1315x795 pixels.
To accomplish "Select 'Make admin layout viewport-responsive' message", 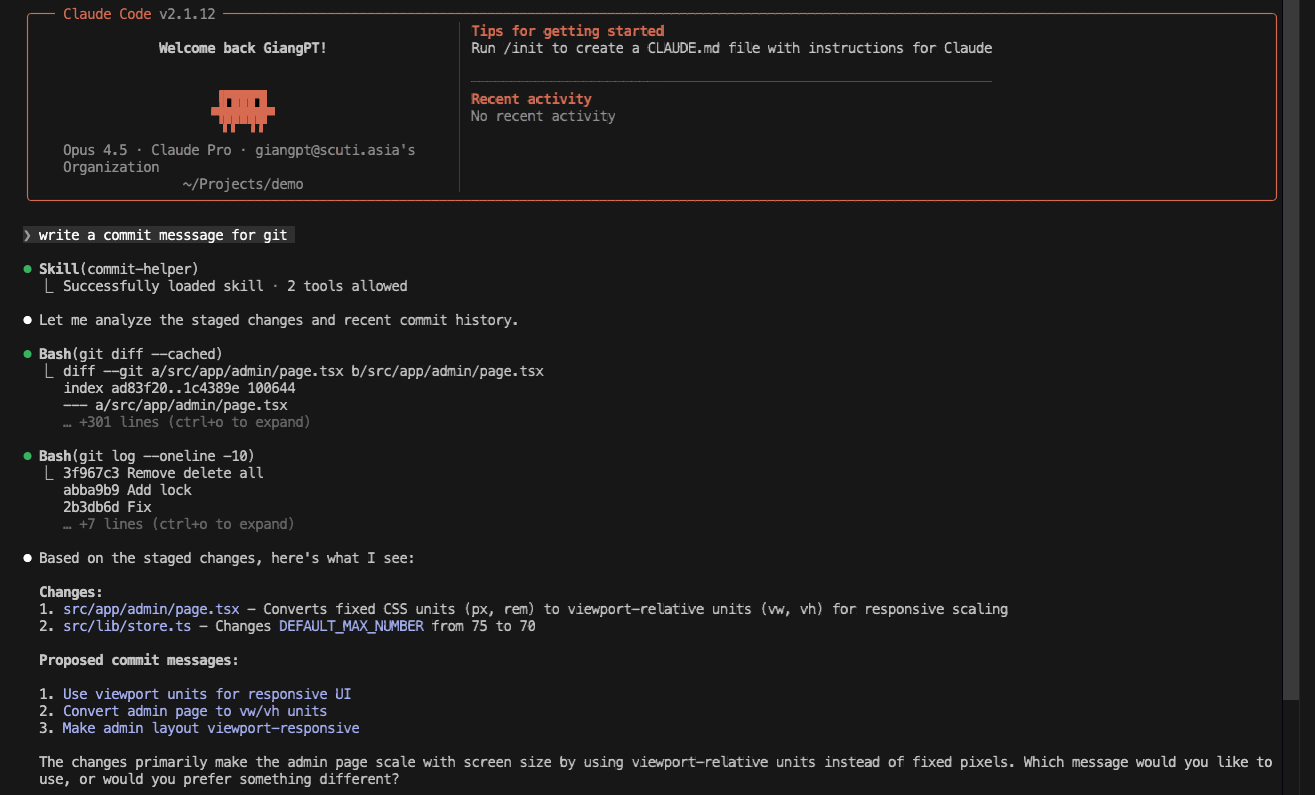I will pyautogui.click(x=210, y=728).
